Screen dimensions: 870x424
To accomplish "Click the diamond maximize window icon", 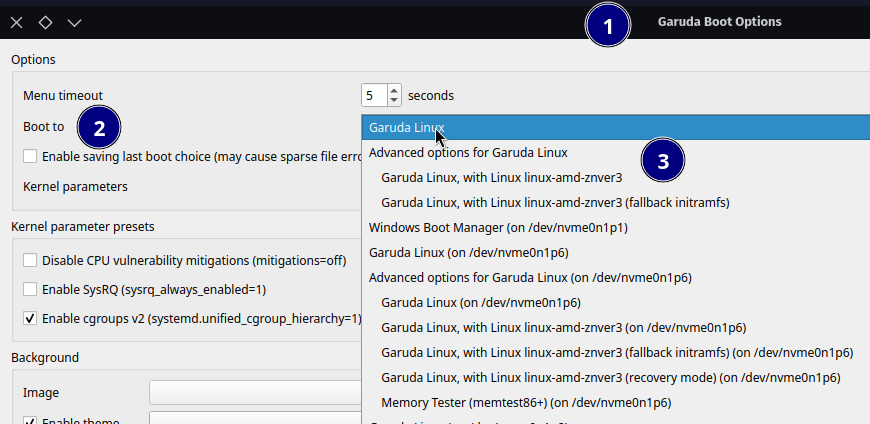I will pyautogui.click(x=45, y=23).
